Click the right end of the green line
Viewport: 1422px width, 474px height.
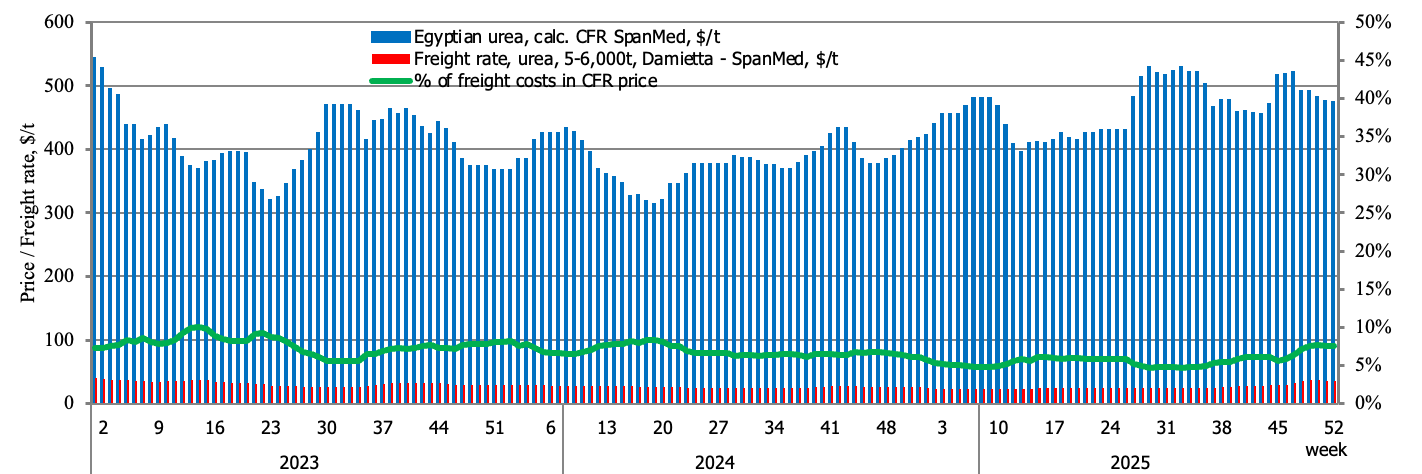tap(1333, 346)
